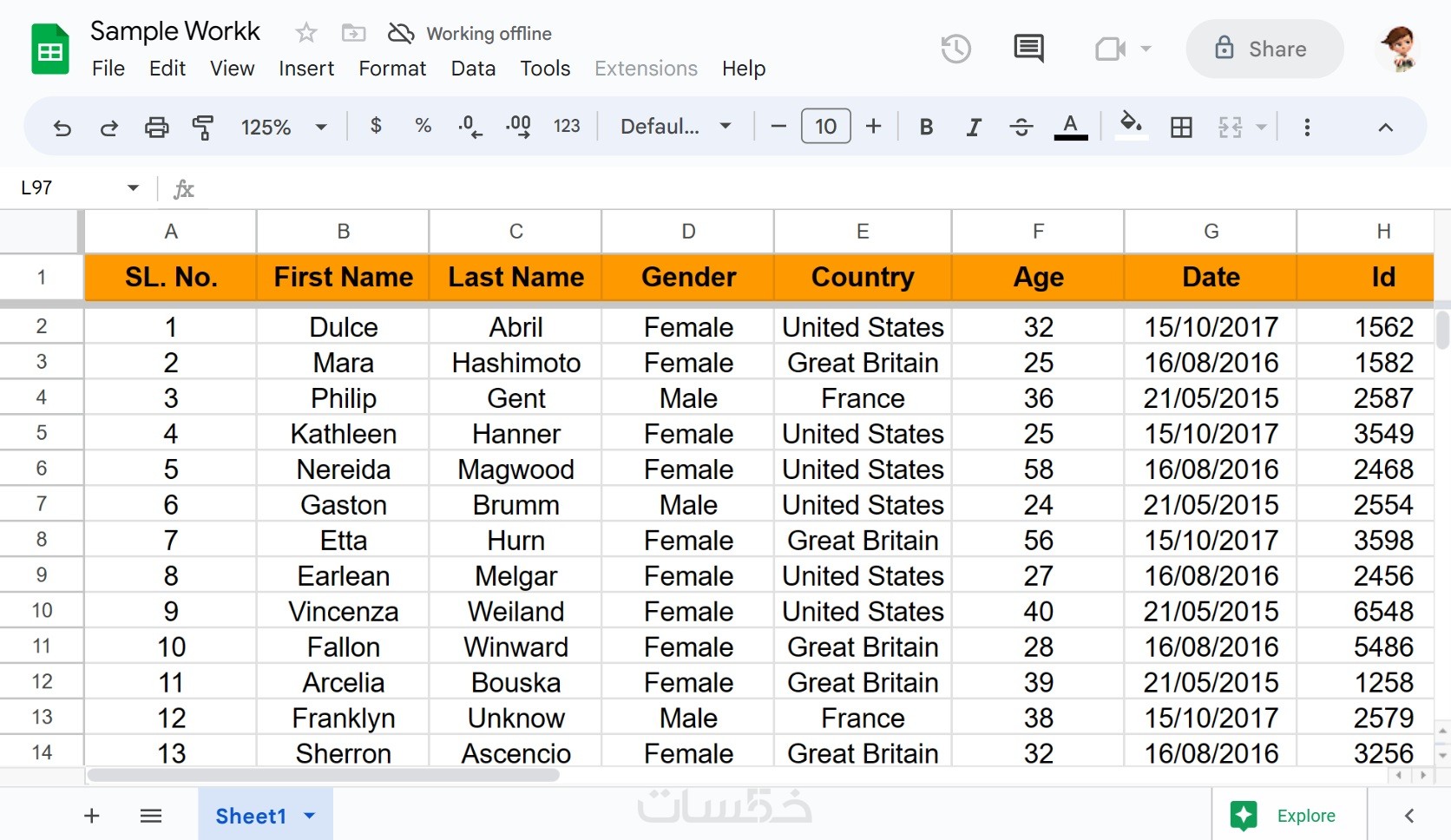This screenshot has width=1451, height=840.
Task: Open the comments icon
Action: pos(1028,49)
